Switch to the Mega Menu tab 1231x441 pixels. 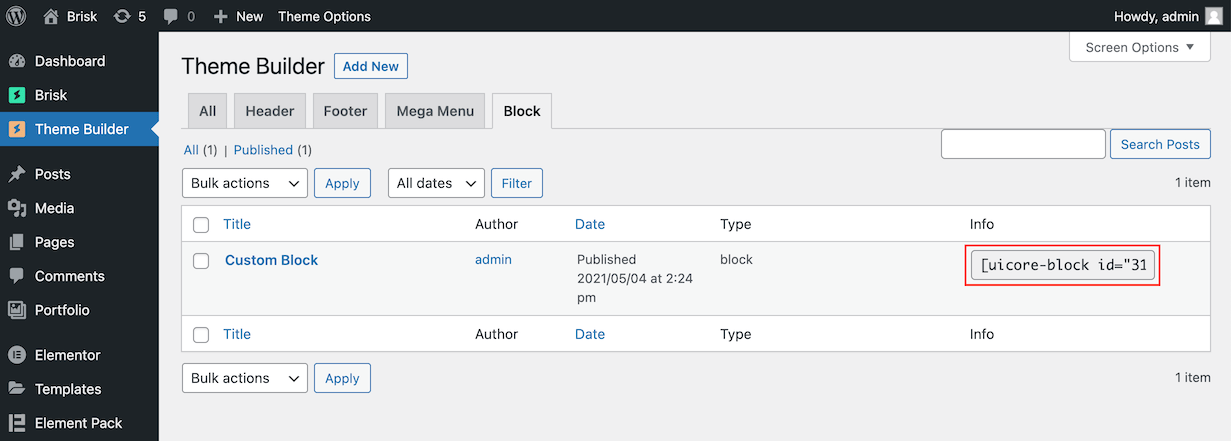[435, 111]
